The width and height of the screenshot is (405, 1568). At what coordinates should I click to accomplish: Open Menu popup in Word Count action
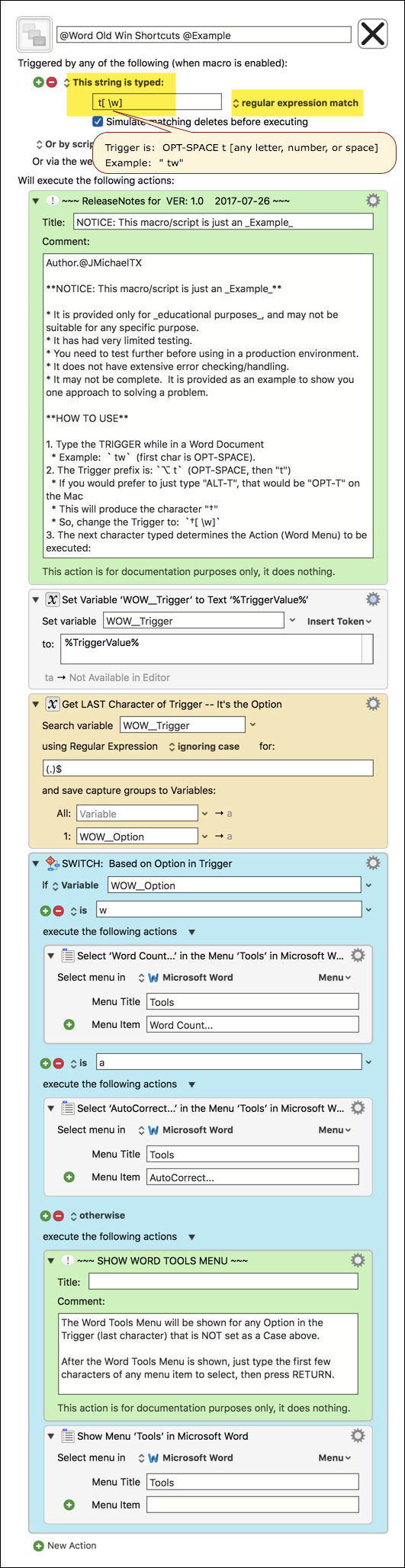pos(335,978)
